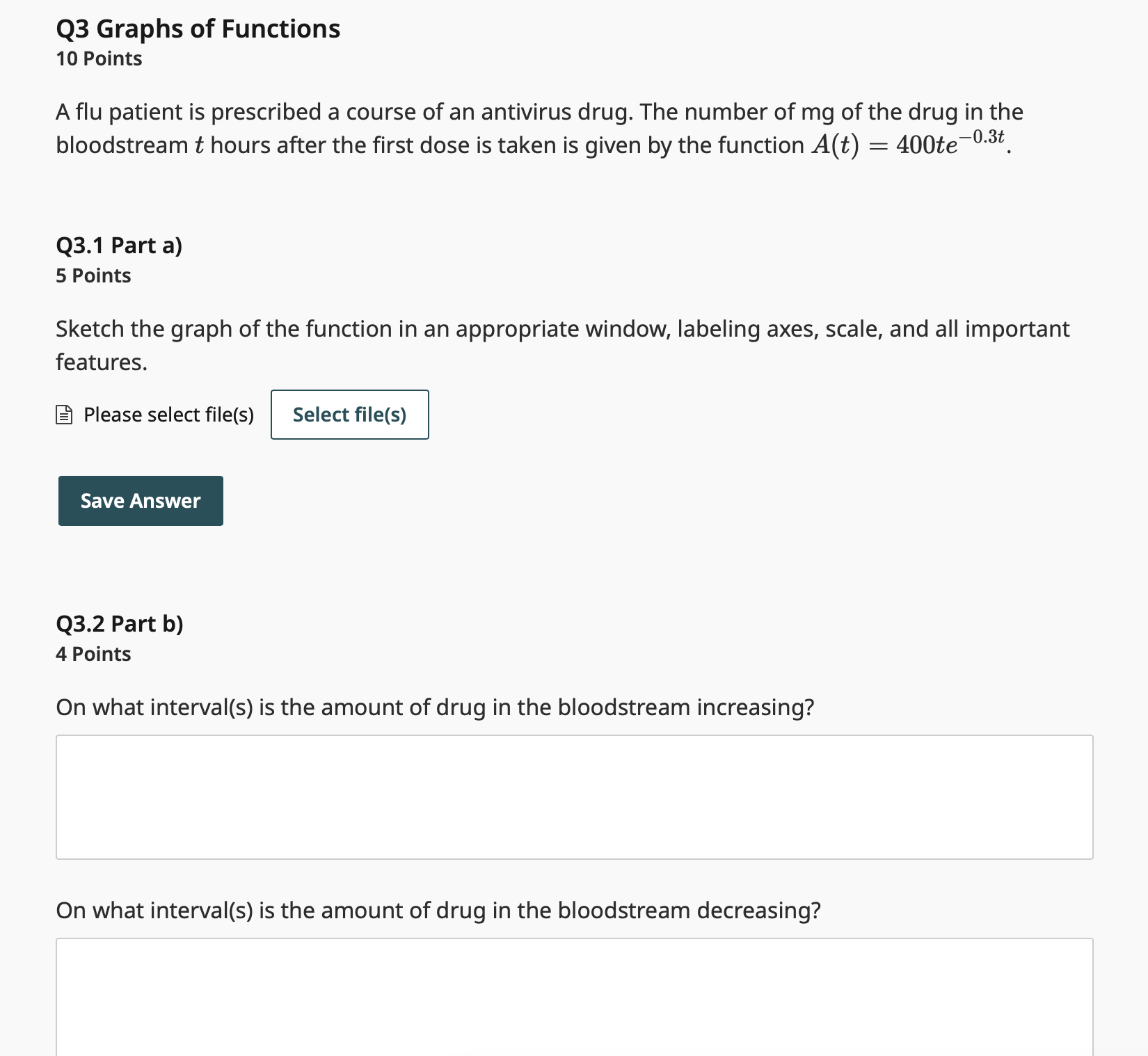This screenshot has height=1056, width=1148.
Task: Click the 5 Points label under Part a
Action: tap(93, 275)
